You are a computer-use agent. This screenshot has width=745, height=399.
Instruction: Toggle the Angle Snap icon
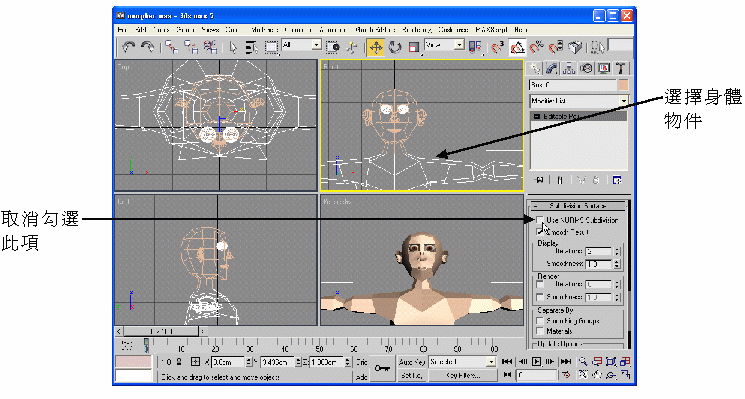pyautogui.click(x=517, y=47)
